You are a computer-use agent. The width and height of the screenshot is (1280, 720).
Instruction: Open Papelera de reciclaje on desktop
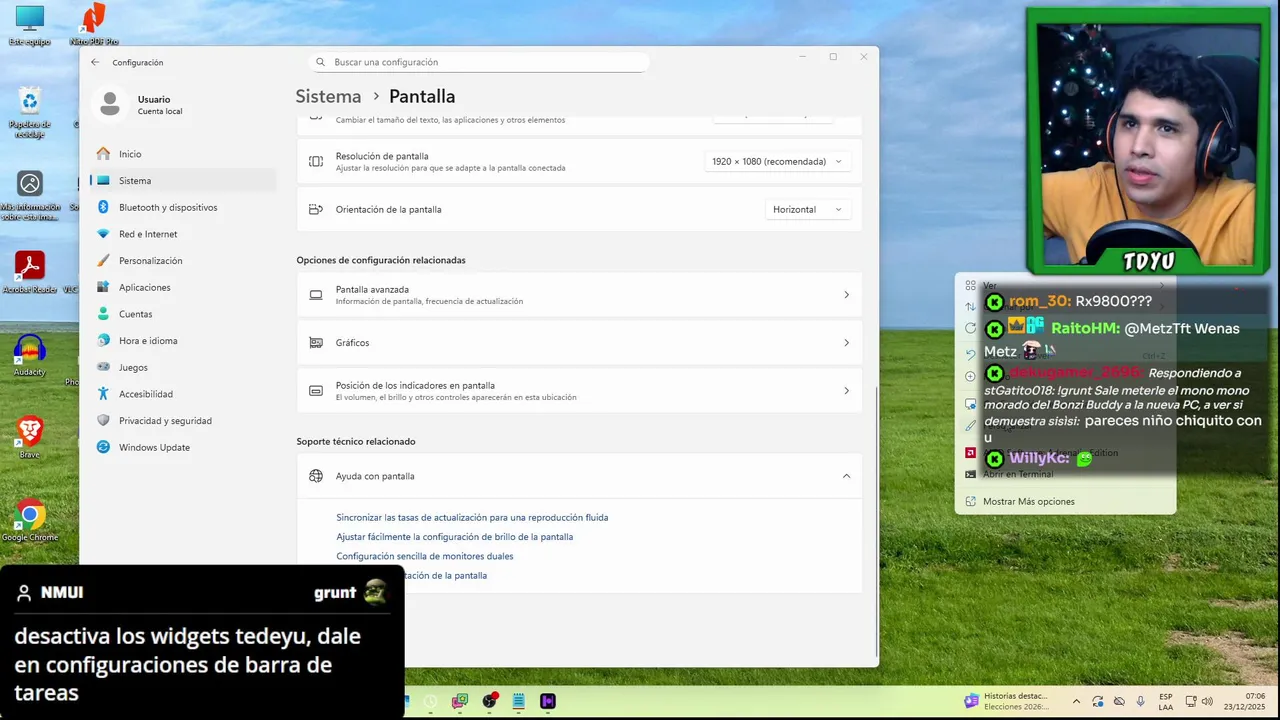pyautogui.click(x=29, y=112)
